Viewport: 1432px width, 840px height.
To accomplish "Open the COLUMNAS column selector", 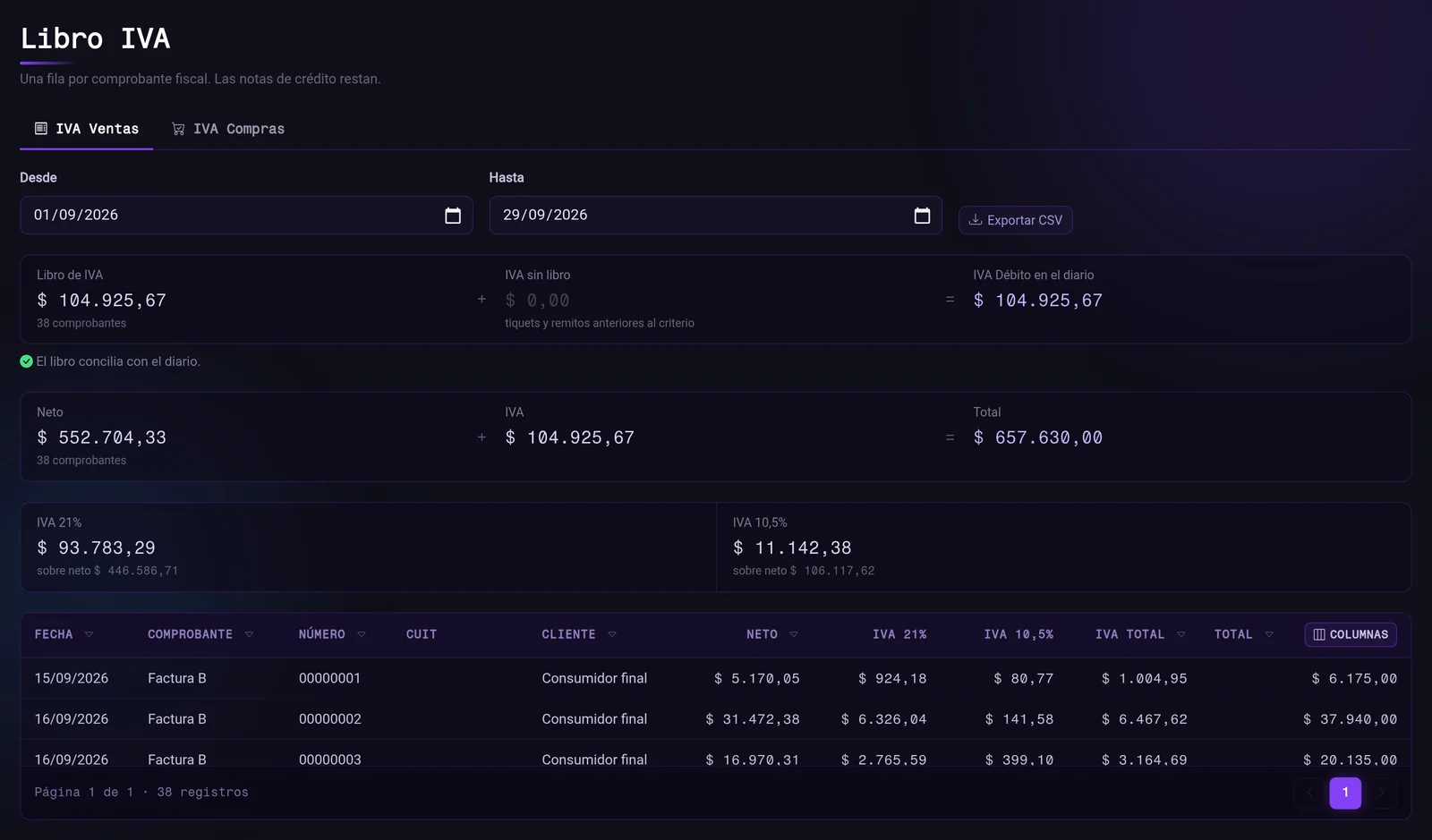I will click(x=1351, y=634).
